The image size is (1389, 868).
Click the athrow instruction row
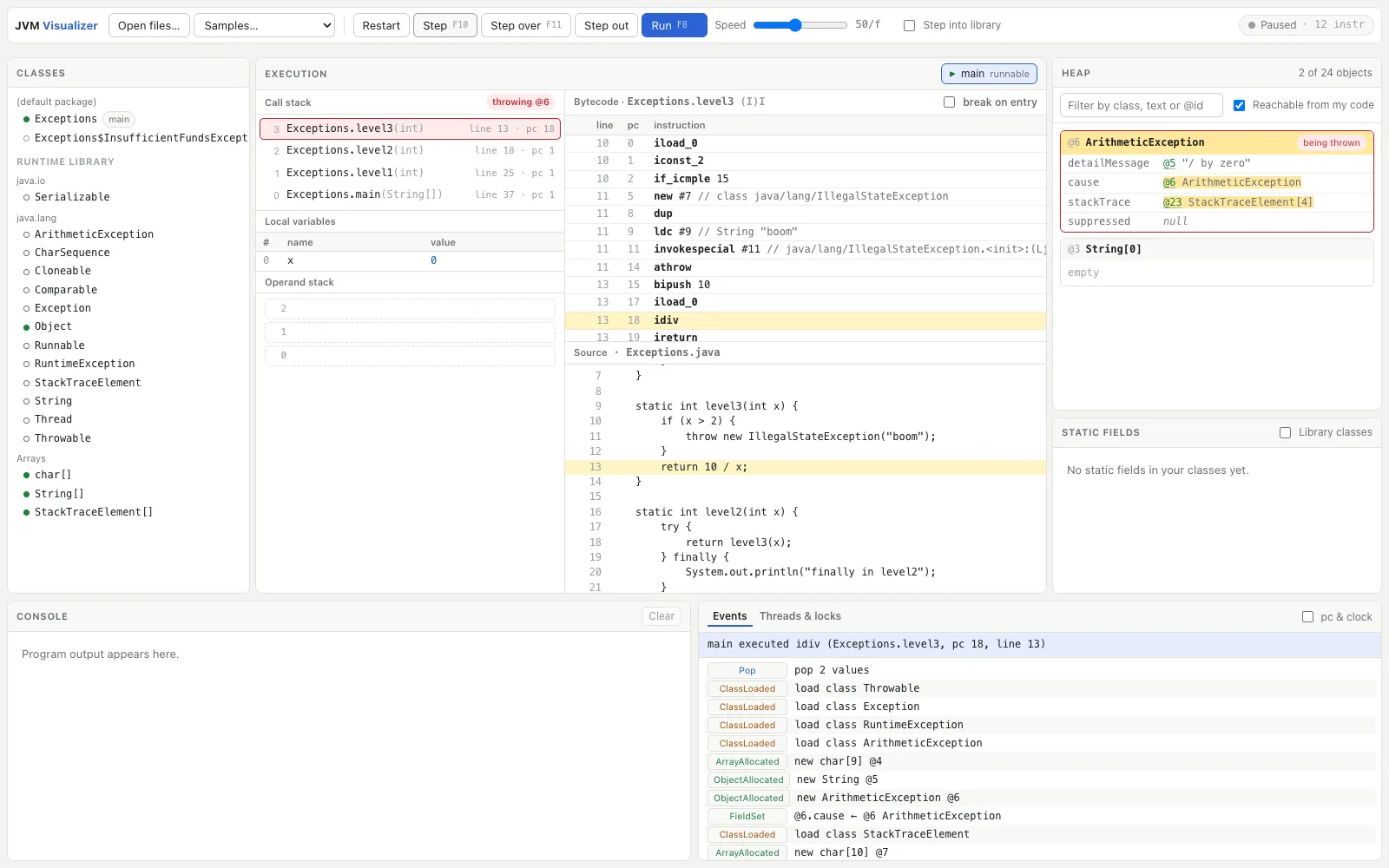pos(806,267)
